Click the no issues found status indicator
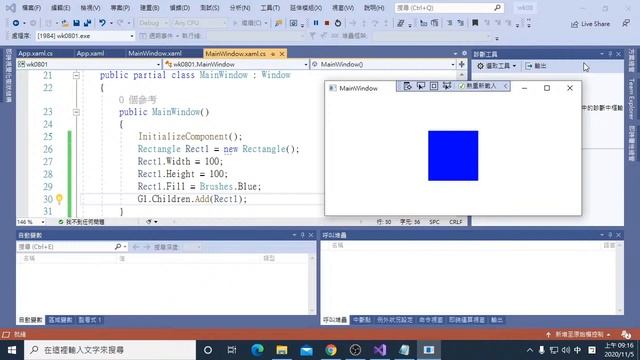The width and height of the screenshot is (640, 360). click(x=82, y=222)
